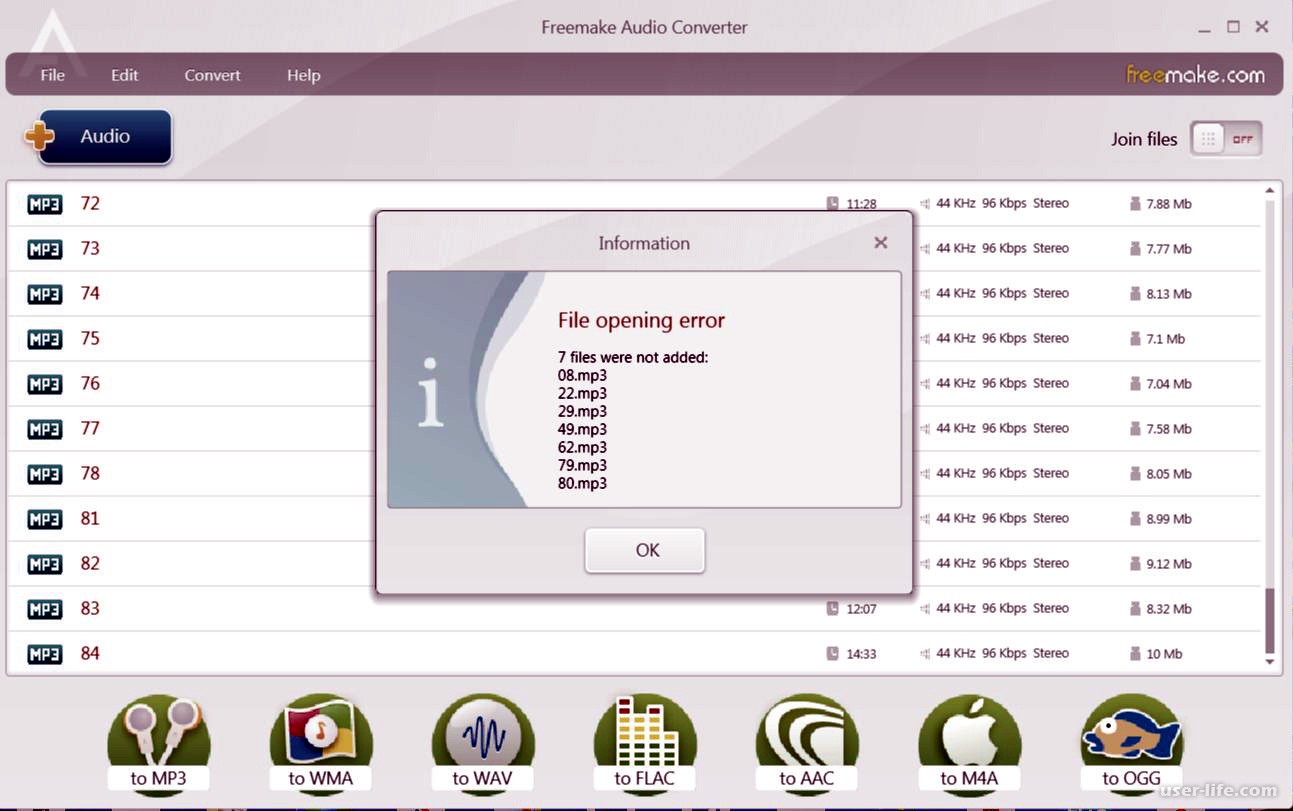Screen dimensions: 1293x811
Task: Click the 8.99 Mb file size
Action: [x=1169, y=519]
